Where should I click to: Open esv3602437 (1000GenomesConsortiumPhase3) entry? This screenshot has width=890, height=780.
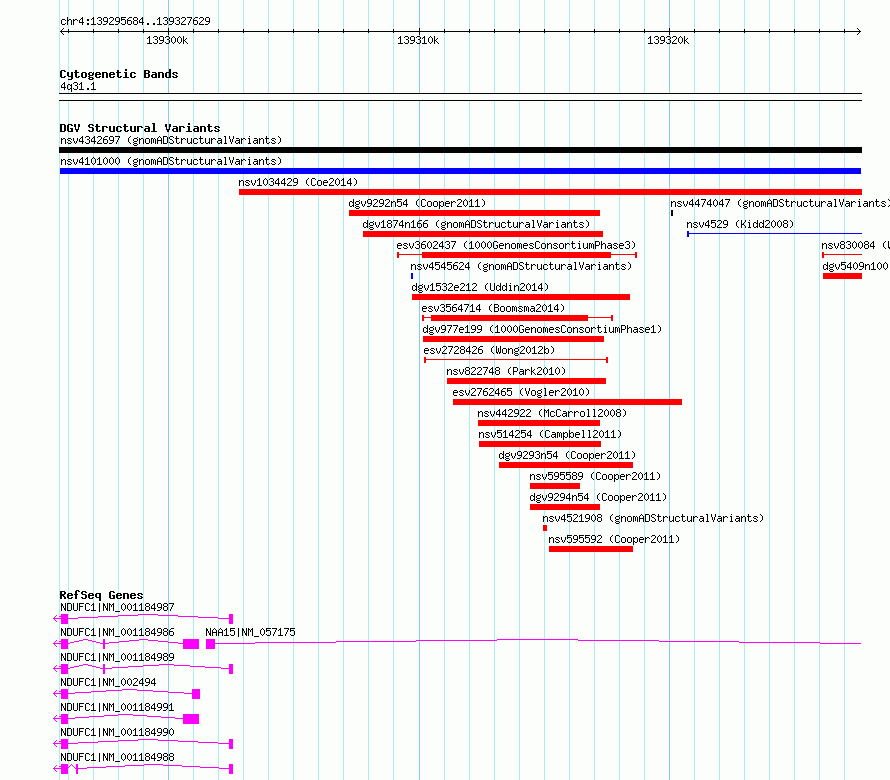516,245
